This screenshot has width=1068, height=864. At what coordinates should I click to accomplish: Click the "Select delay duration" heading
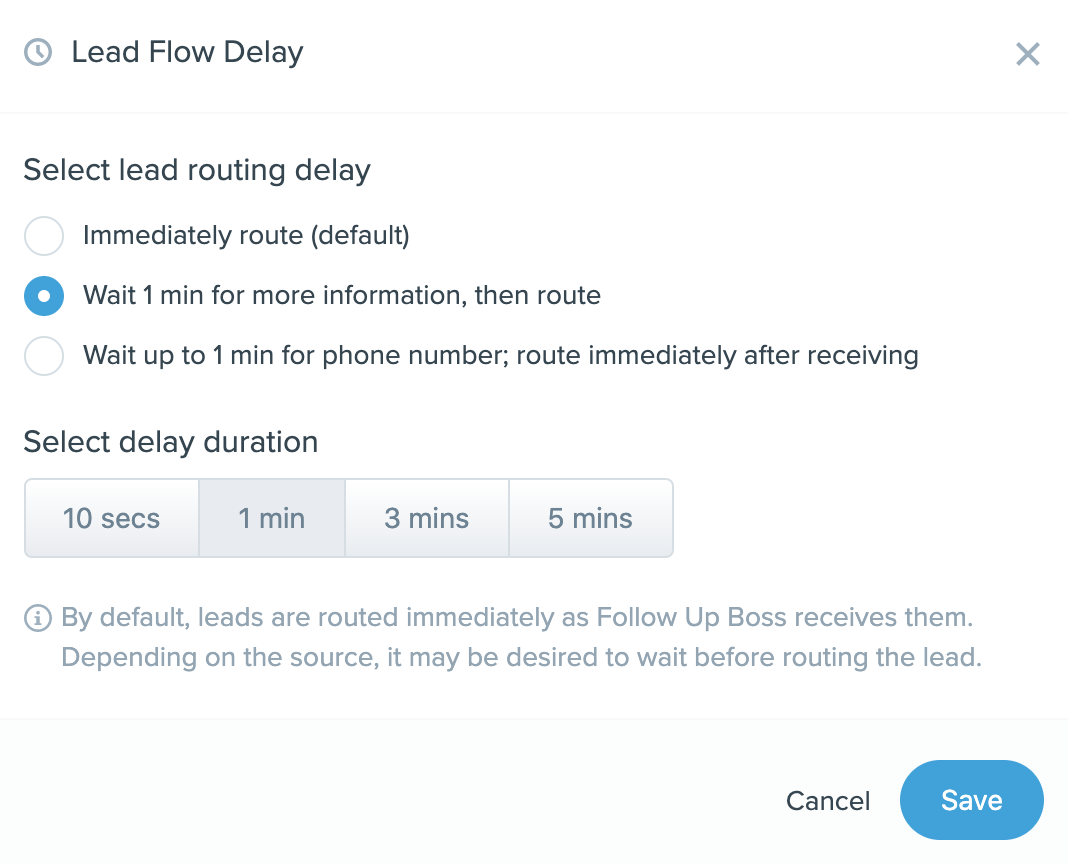171,441
